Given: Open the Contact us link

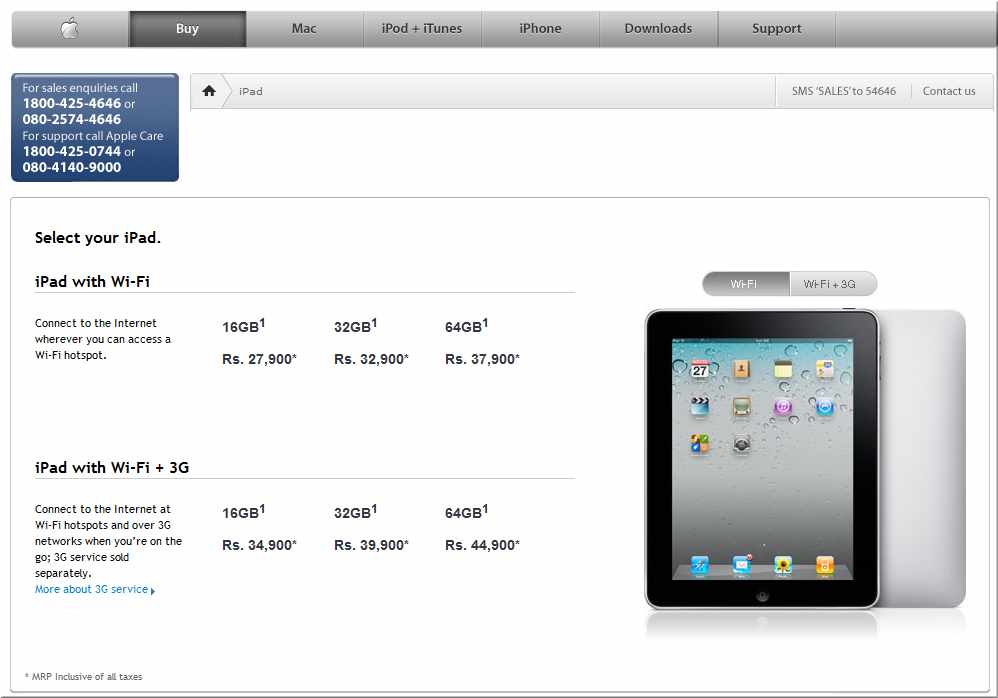Looking at the screenshot, I should [949, 91].
